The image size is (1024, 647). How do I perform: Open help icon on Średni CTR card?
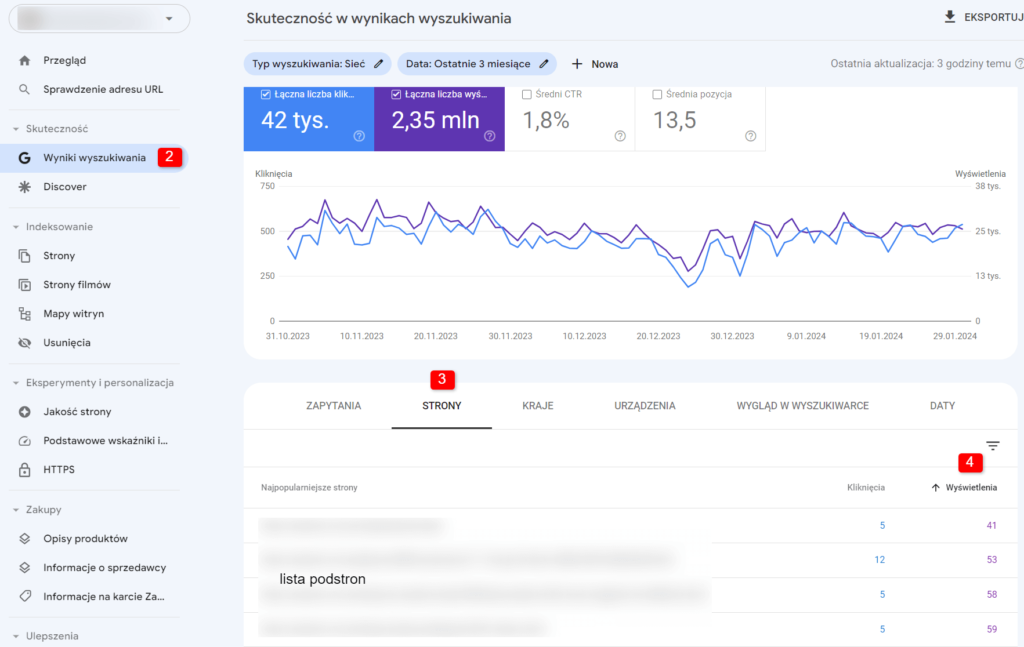[x=620, y=136]
